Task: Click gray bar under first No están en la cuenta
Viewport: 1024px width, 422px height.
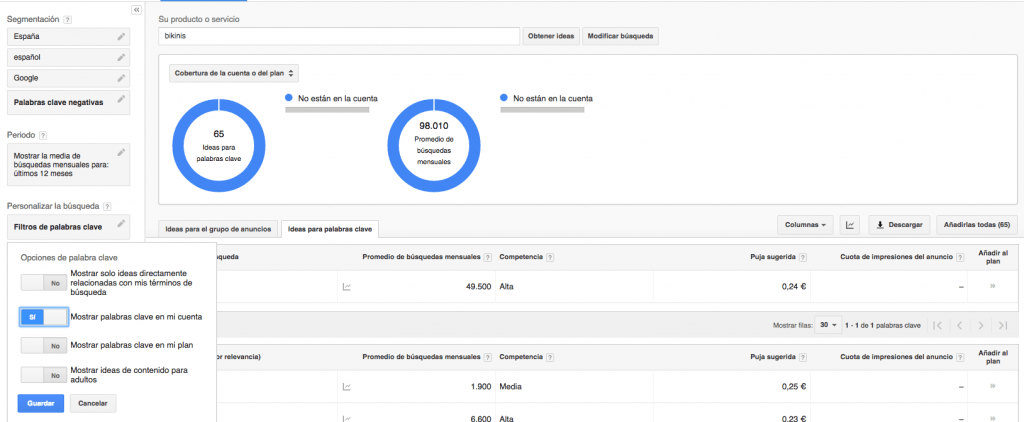Action: pyautogui.click(x=327, y=110)
